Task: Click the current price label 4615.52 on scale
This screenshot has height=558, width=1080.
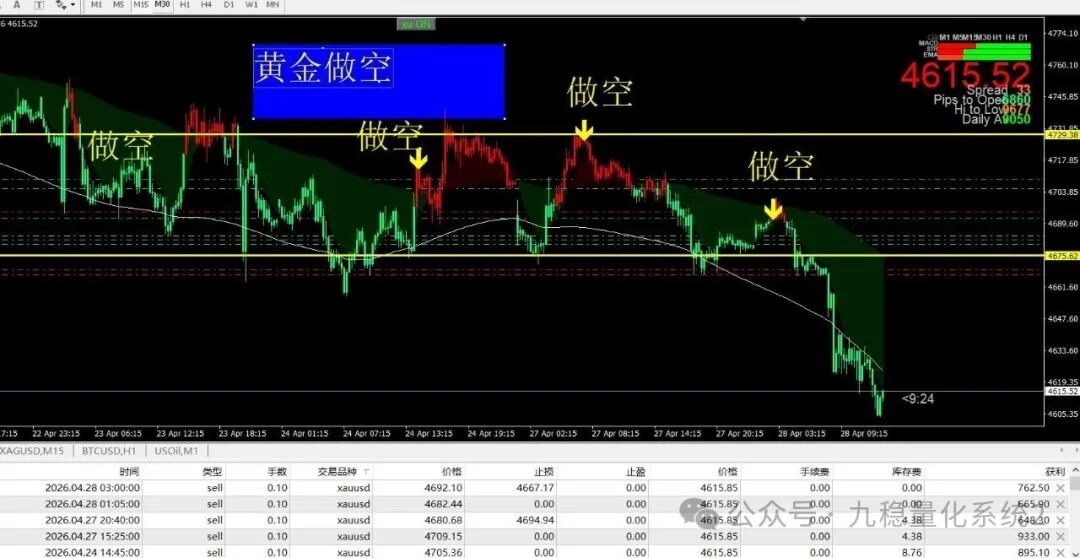Action: coord(1062,391)
